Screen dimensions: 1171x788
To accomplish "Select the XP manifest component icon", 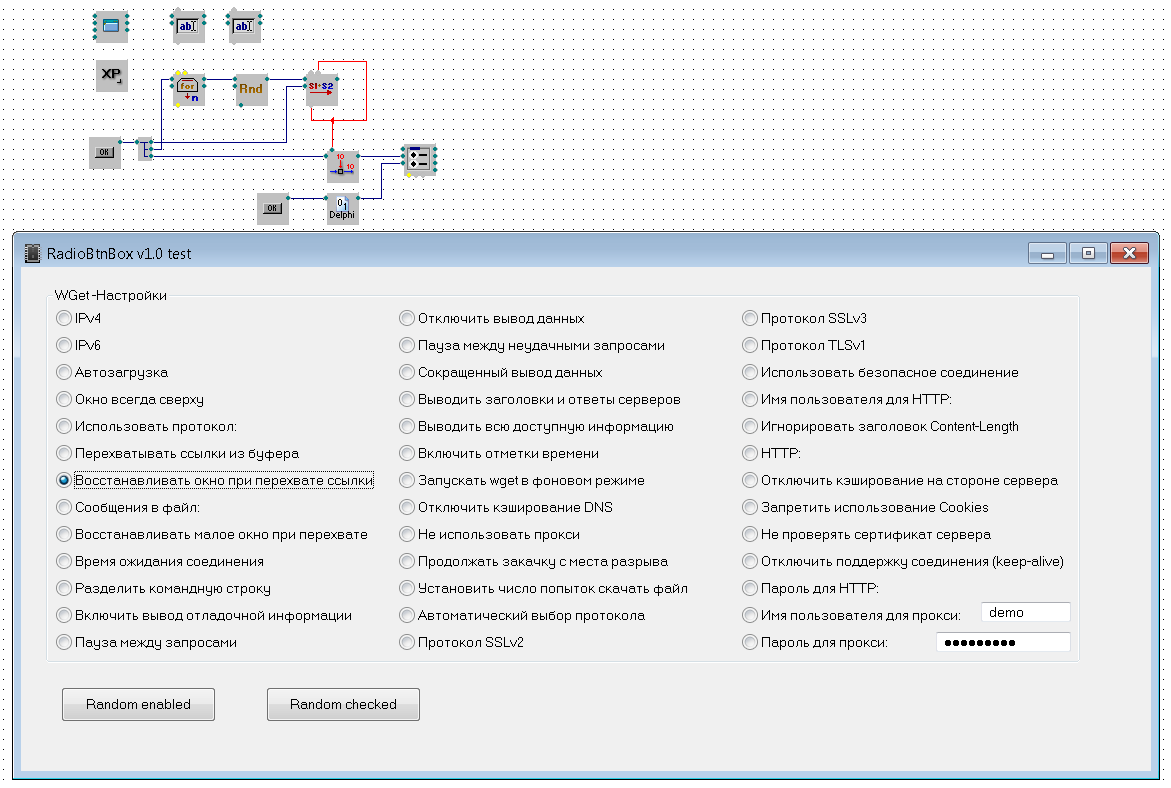I will click(x=111, y=75).
